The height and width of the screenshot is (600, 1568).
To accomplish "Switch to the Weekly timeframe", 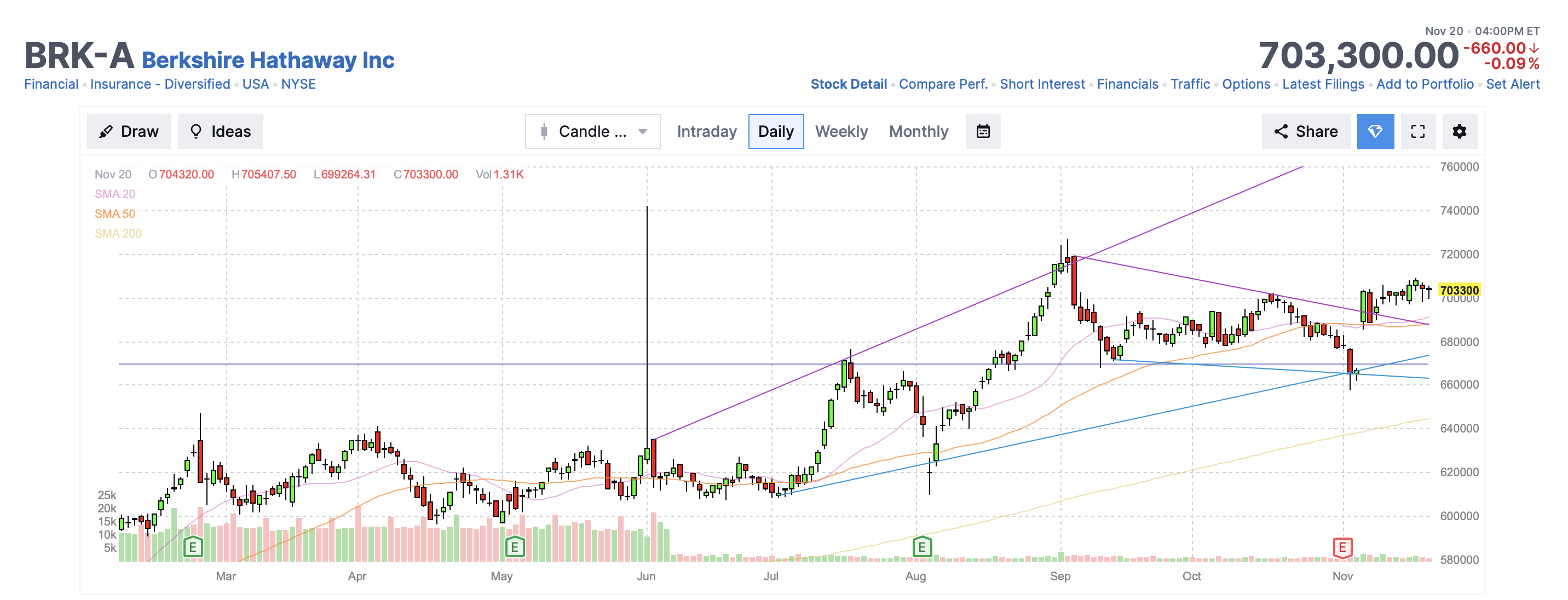I will (x=841, y=131).
